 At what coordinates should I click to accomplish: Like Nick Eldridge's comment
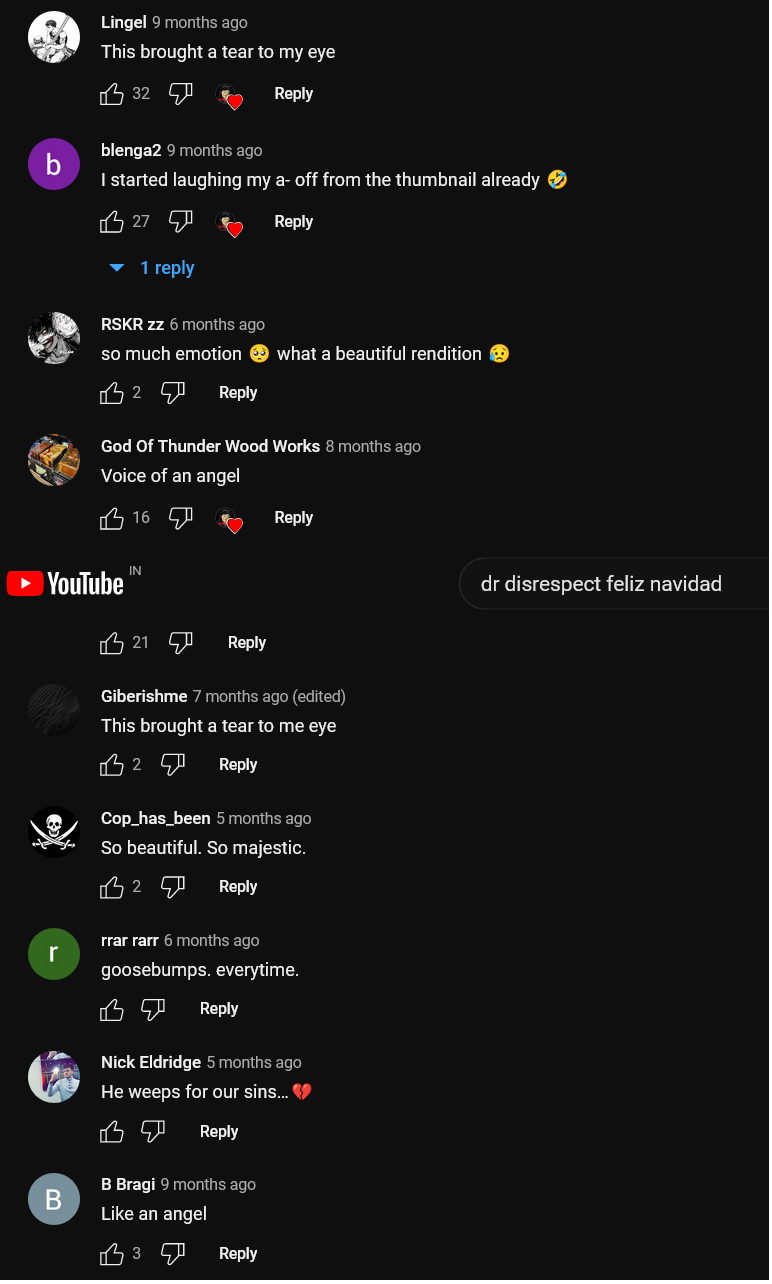(x=112, y=1132)
